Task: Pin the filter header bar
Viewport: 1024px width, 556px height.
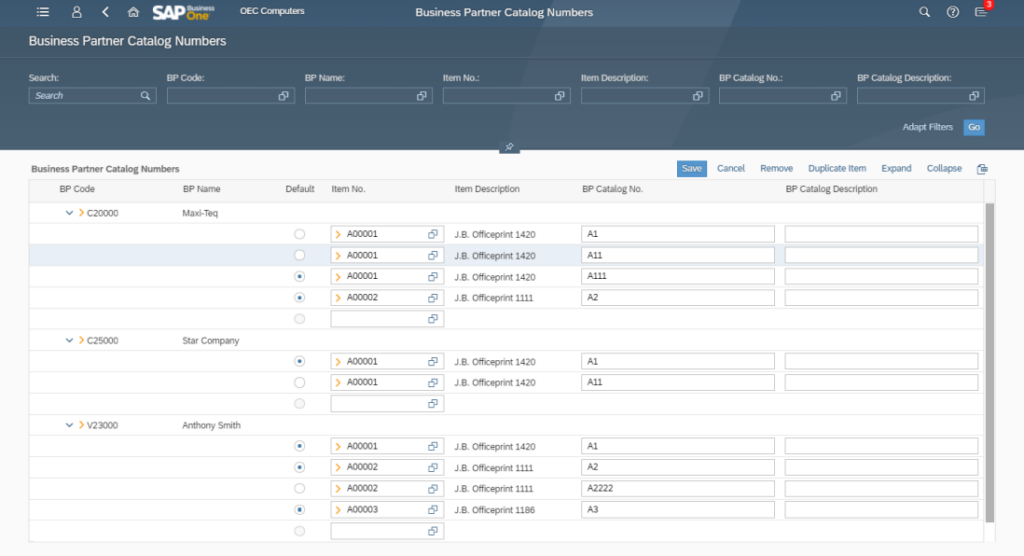Action: (509, 147)
